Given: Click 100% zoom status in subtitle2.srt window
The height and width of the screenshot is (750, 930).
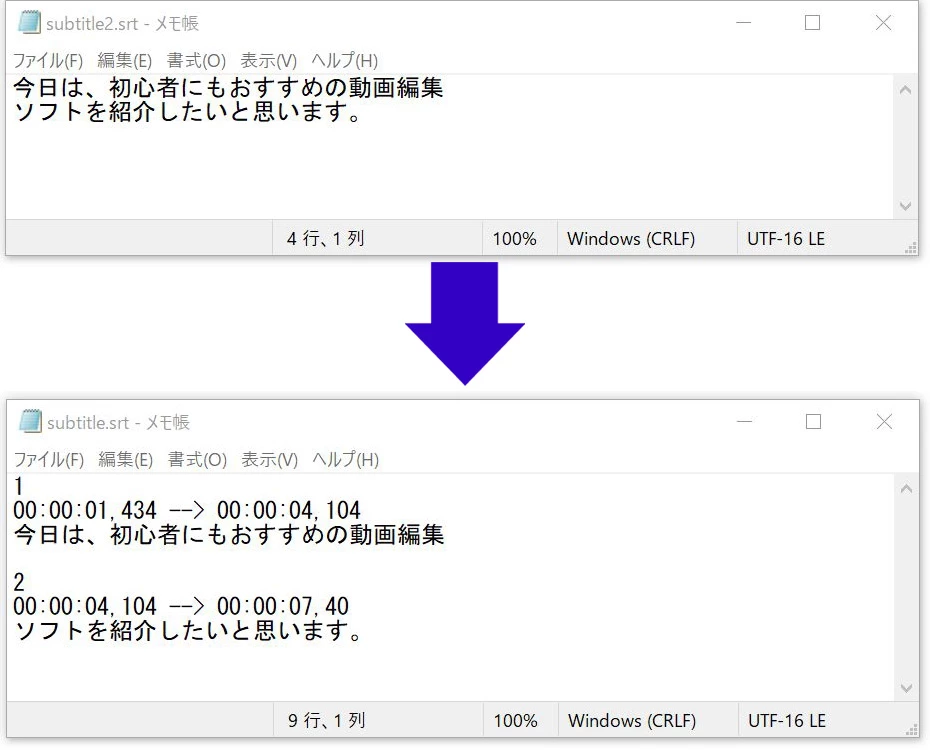Looking at the screenshot, I should pos(514,239).
